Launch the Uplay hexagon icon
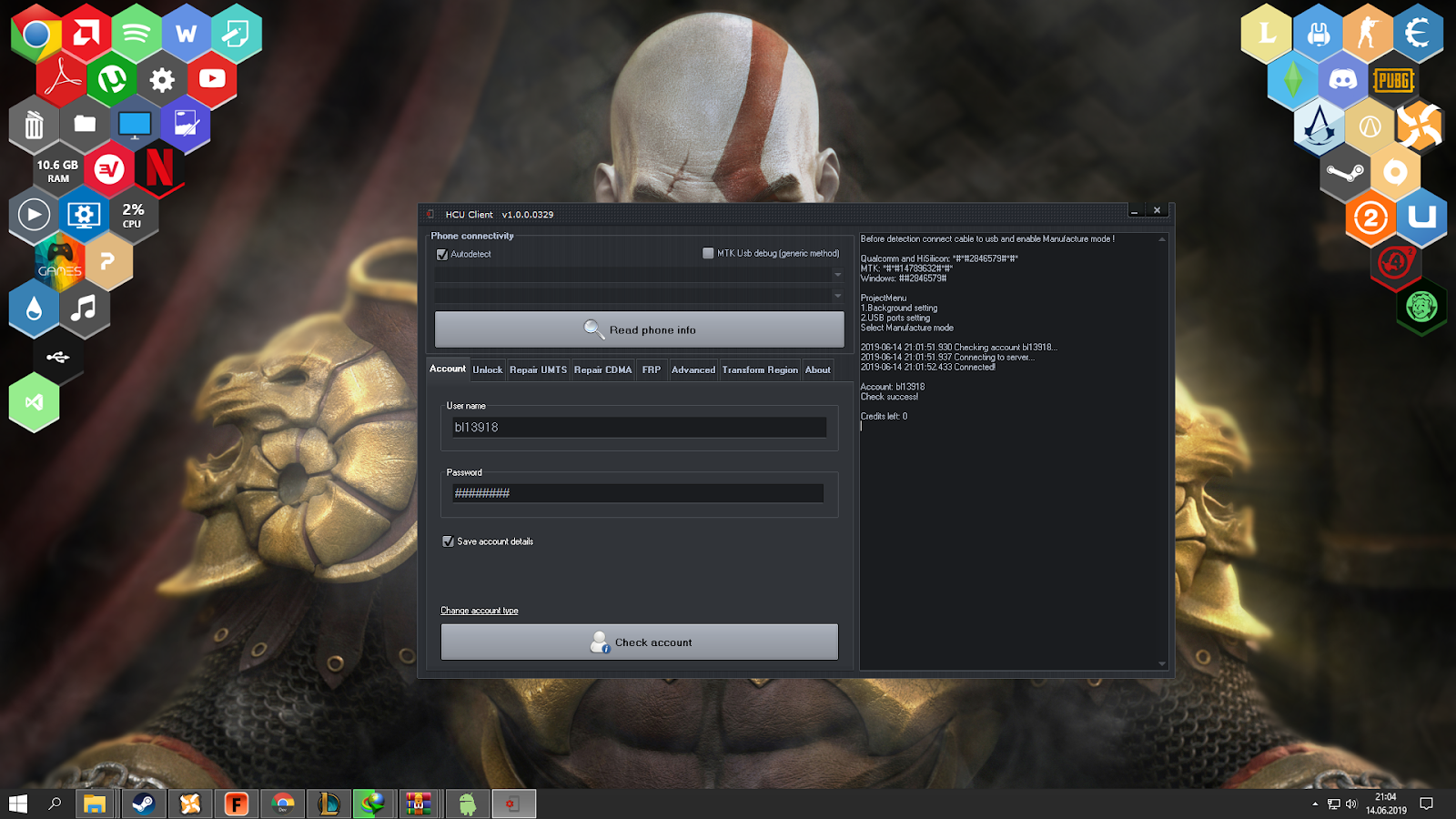 1421,217
